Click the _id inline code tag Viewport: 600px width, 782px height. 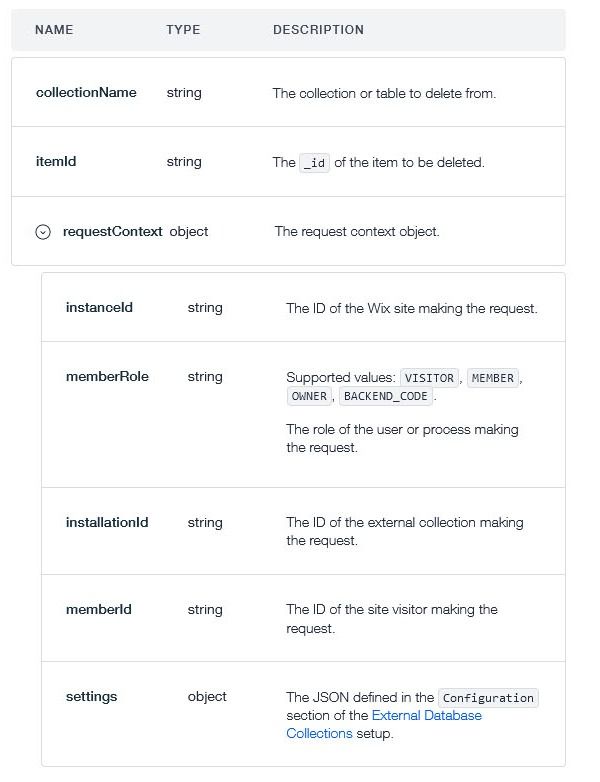click(314, 163)
